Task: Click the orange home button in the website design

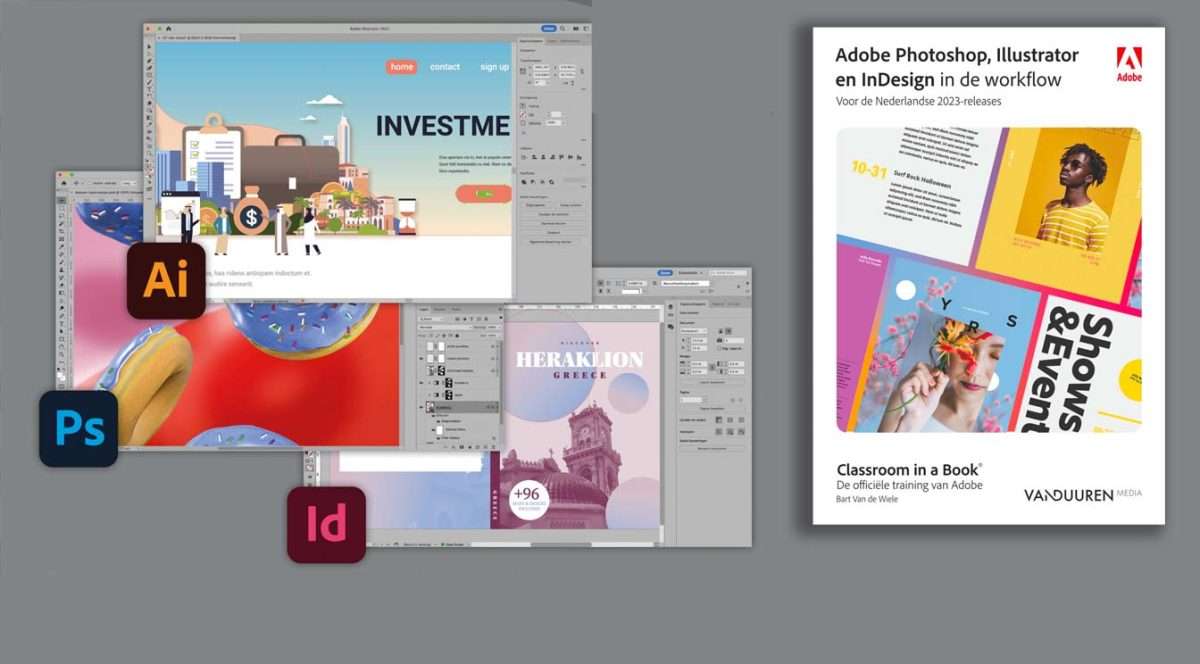Action: pos(400,66)
